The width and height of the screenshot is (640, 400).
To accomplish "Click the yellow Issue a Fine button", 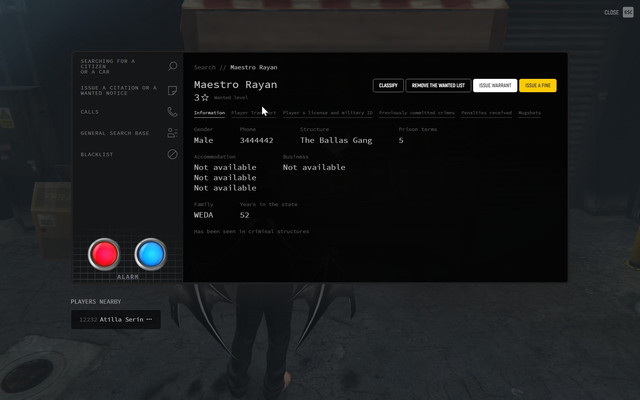I will click(538, 86).
